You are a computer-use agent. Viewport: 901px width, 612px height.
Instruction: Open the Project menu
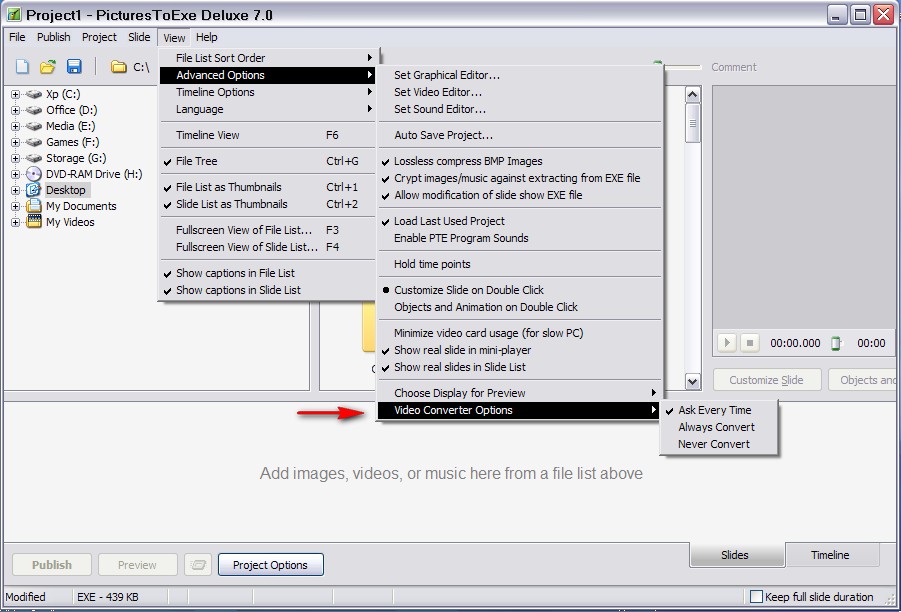click(99, 37)
